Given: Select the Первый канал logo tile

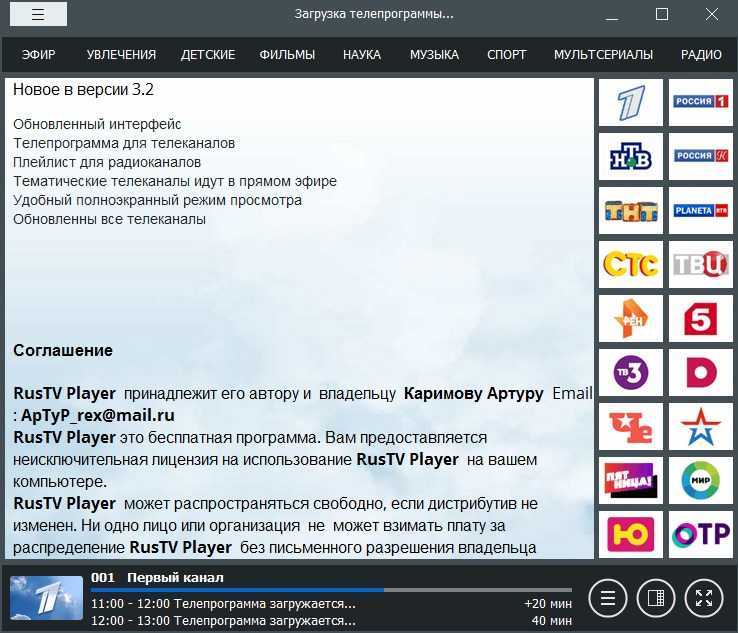Looking at the screenshot, I should [x=631, y=102].
